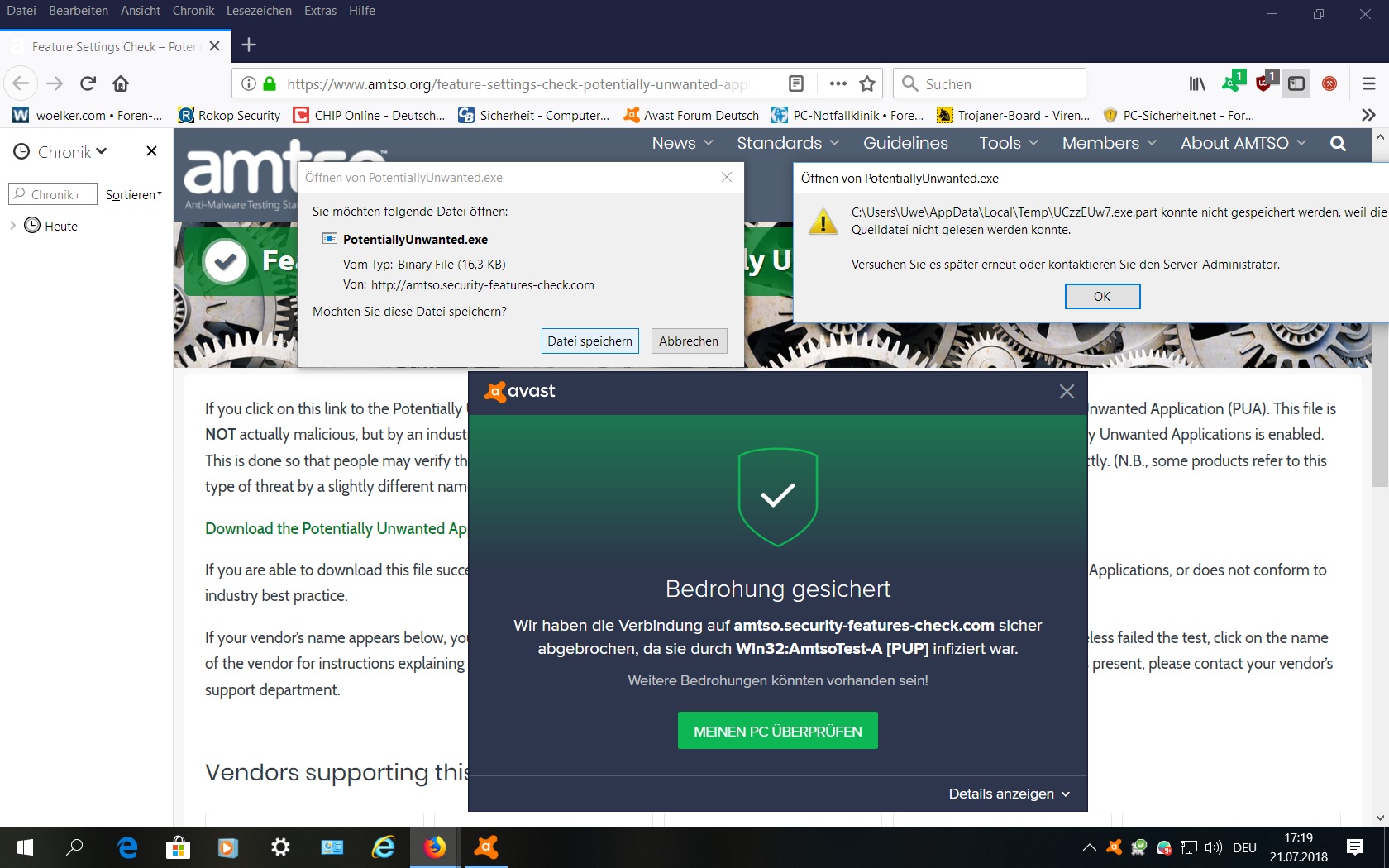Screen dimensions: 1389x868
Task: Open the Action Center notifications icon
Action: pos(1355,847)
